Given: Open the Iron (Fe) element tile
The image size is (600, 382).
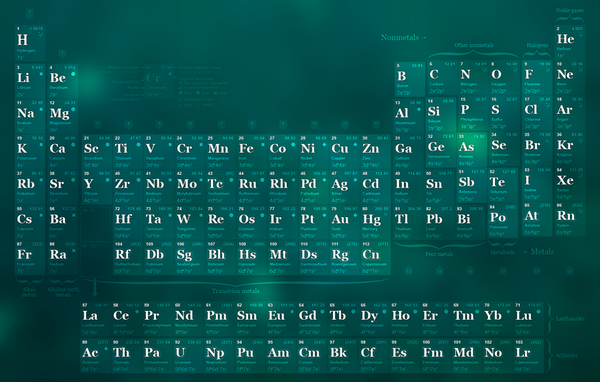Looking at the screenshot, I should pyautogui.click(x=251, y=152).
